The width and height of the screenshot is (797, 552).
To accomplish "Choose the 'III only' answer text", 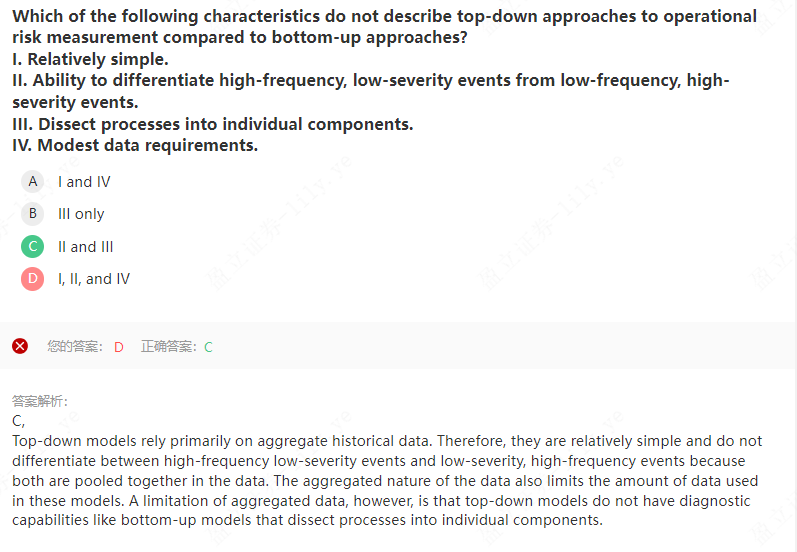I will click(81, 214).
